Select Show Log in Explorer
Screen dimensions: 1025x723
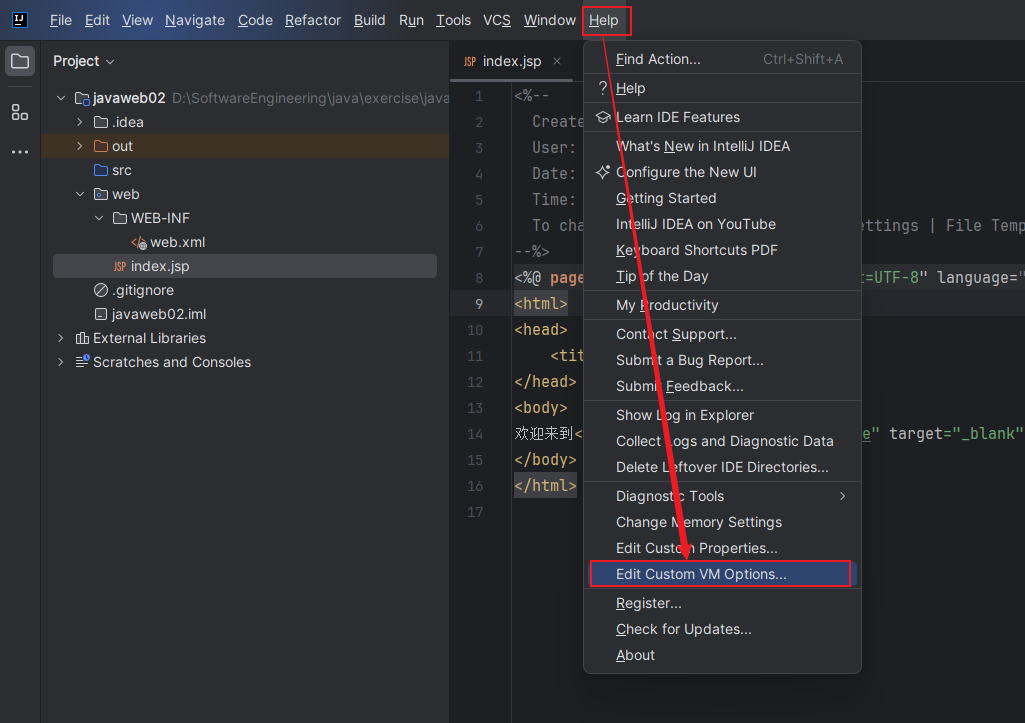pyautogui.click(x=722, y=415)
